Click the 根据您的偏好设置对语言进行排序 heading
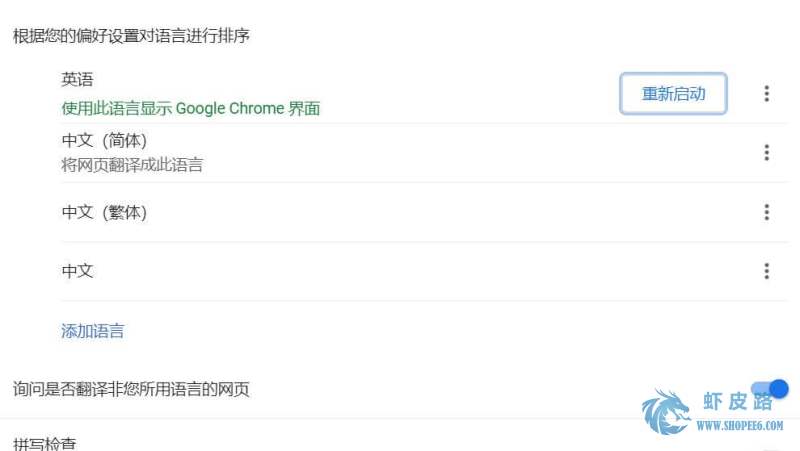 pyautogui.click(x=131, y=36)
